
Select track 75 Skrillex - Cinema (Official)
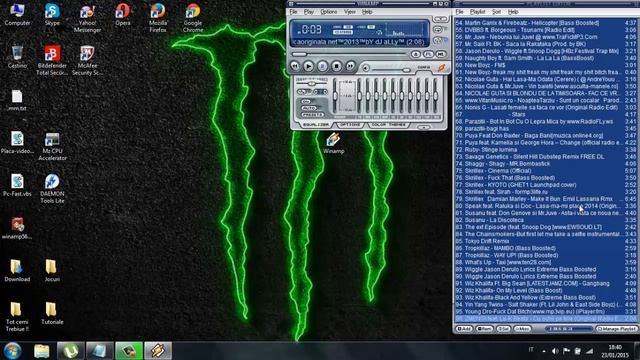tap(546, 171)
